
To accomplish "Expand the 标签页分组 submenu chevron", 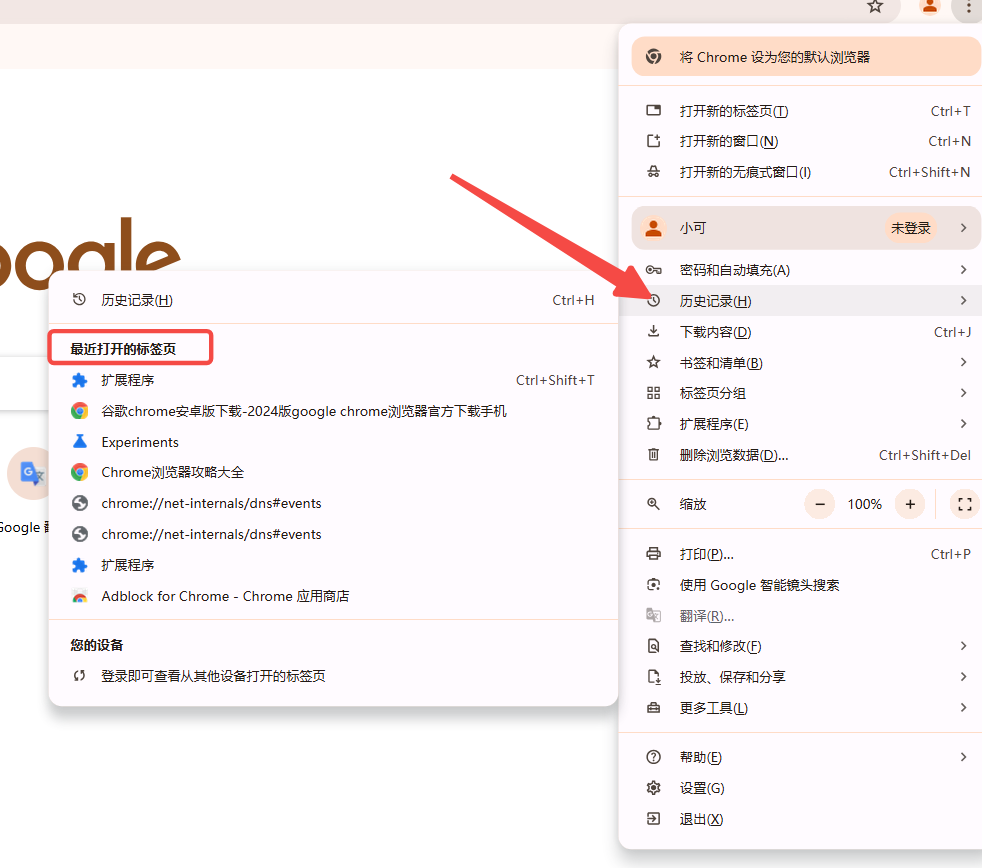I will [963, 393].
